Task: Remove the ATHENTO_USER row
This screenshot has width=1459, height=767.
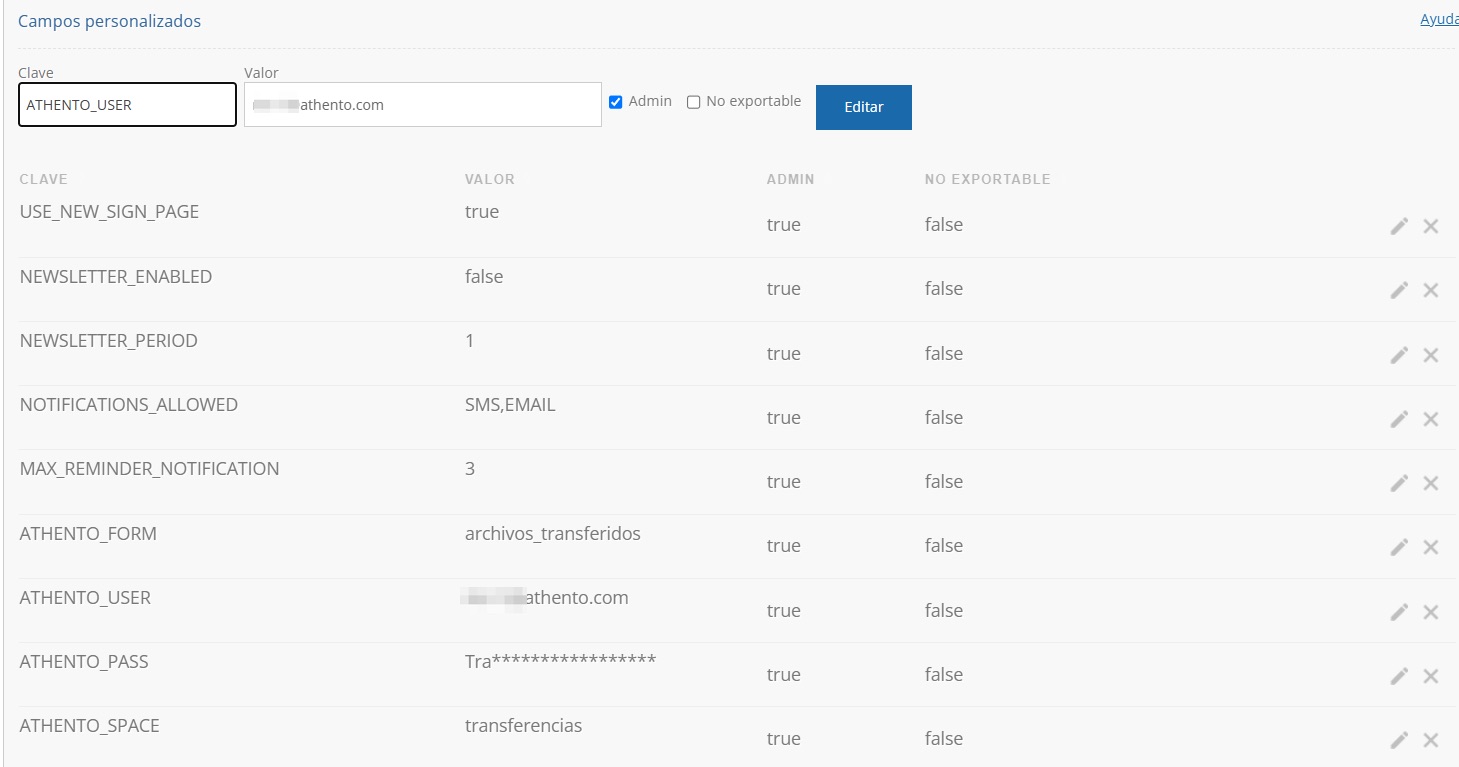Action: click(x=1431, y=612)
